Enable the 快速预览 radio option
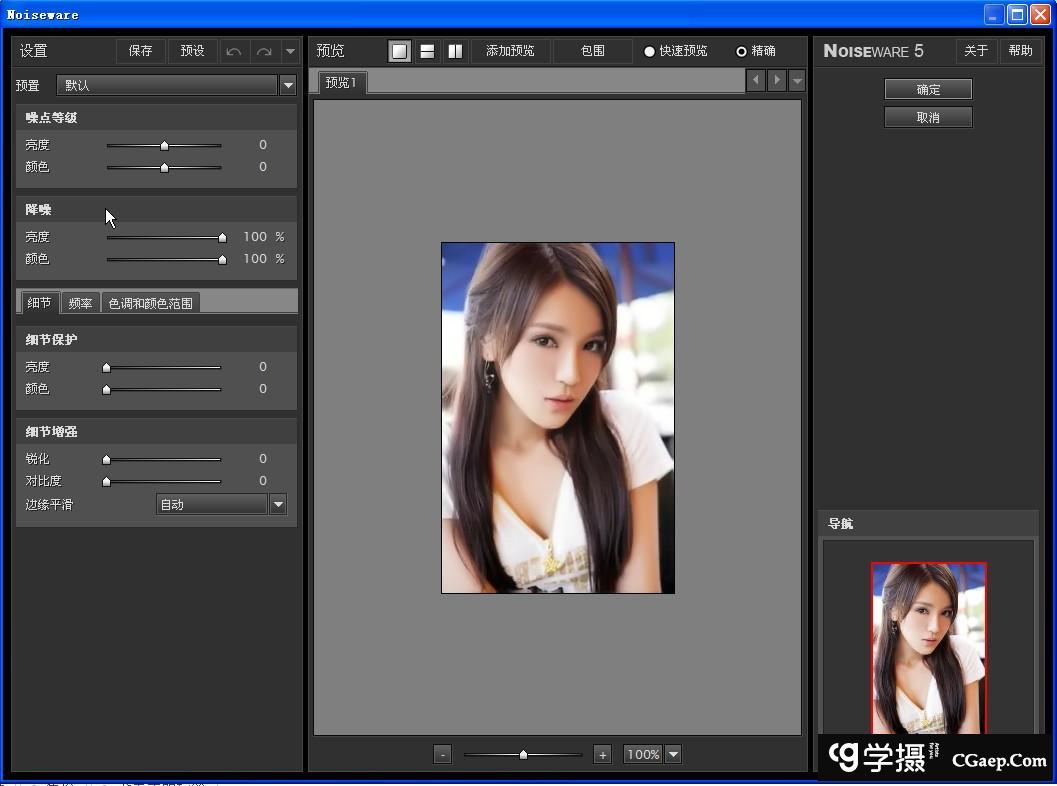 click(x=649, y=51)
